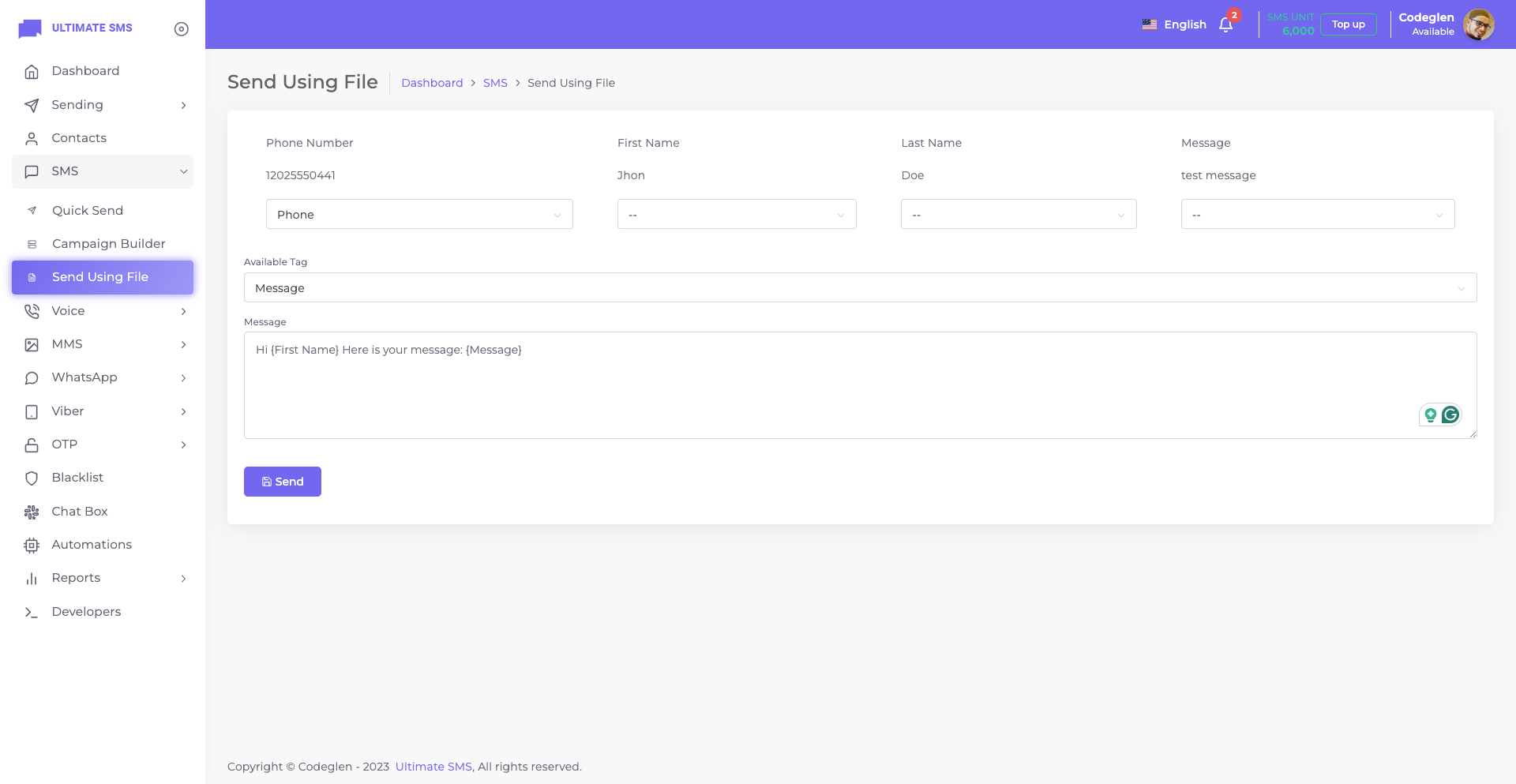The height and width of the screenshot is (784, 1516).
Task: Open the Phone Number column mapping dropdown
Action: (419, 214)
